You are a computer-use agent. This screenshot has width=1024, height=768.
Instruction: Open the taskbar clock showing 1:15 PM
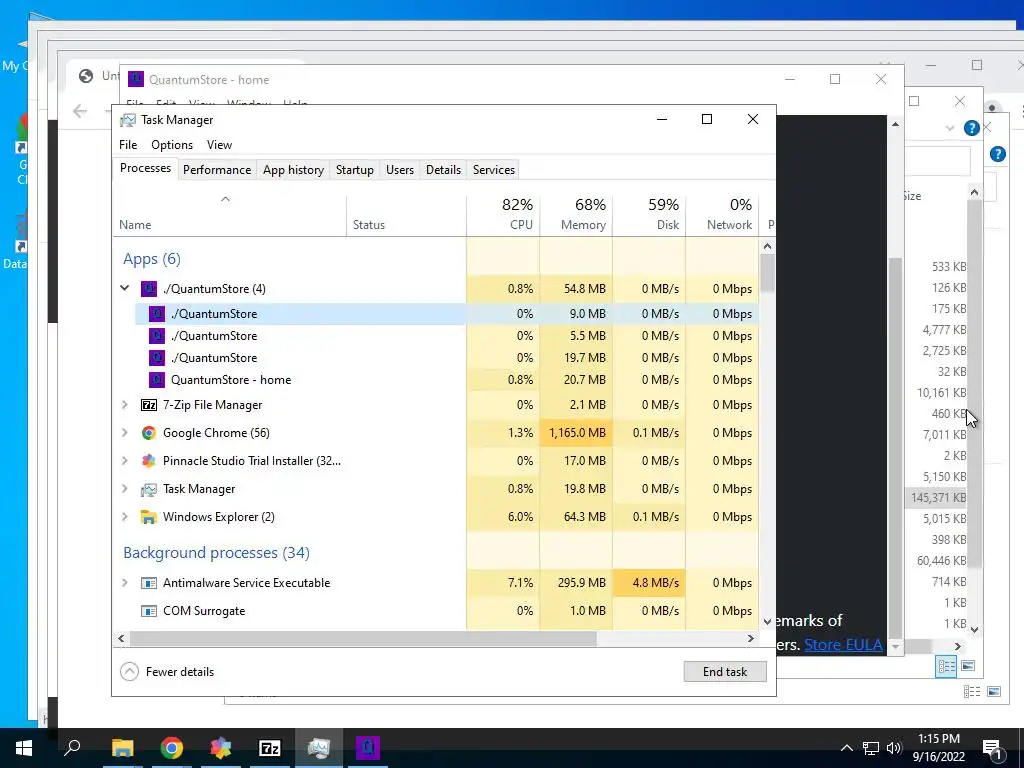(x=939, y=748)
